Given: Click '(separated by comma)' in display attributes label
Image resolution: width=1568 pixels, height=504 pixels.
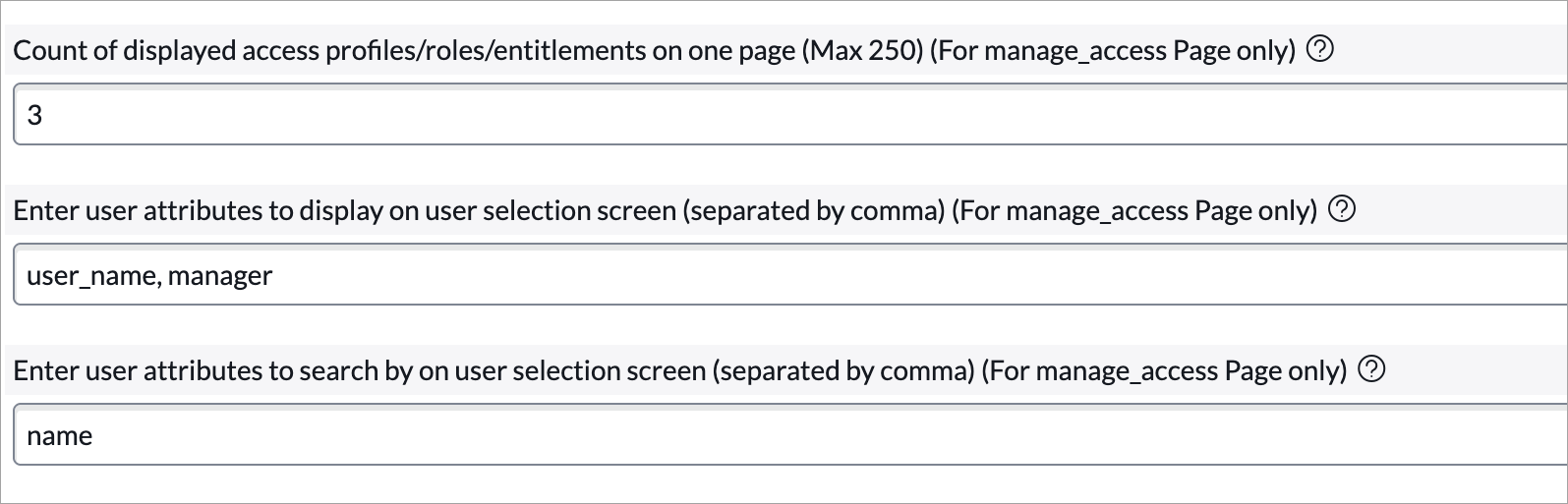Looking at the screenshot, I should (813, 210).
